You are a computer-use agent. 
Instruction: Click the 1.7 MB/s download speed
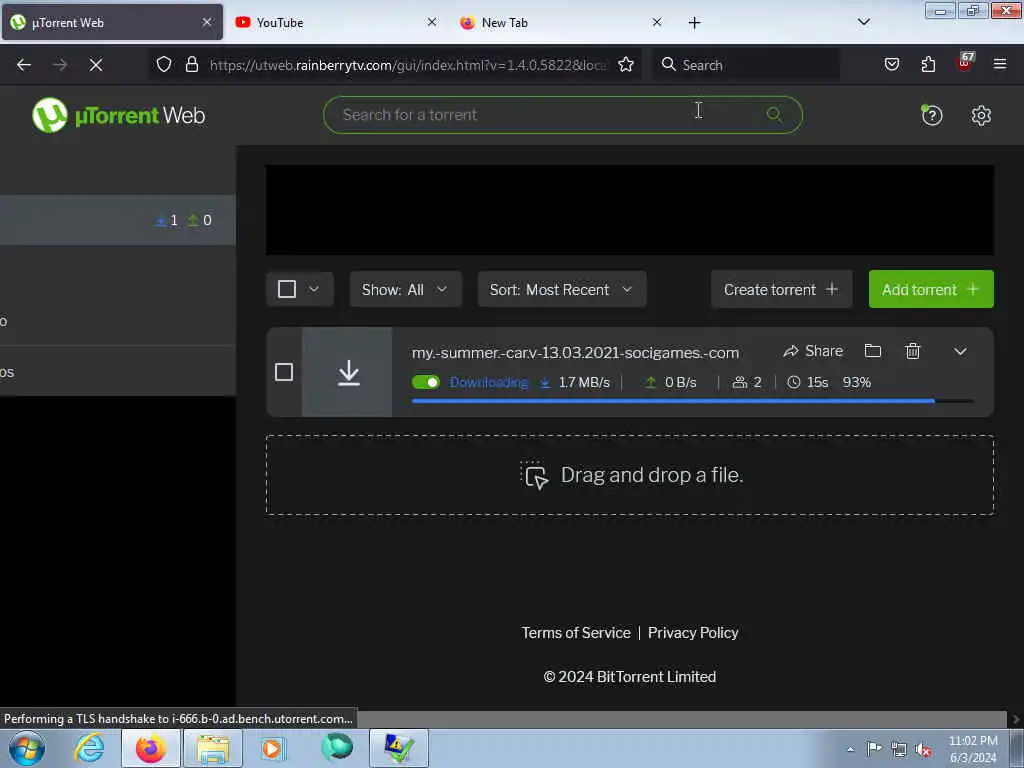pyautogui.click(x=584, y=382)
